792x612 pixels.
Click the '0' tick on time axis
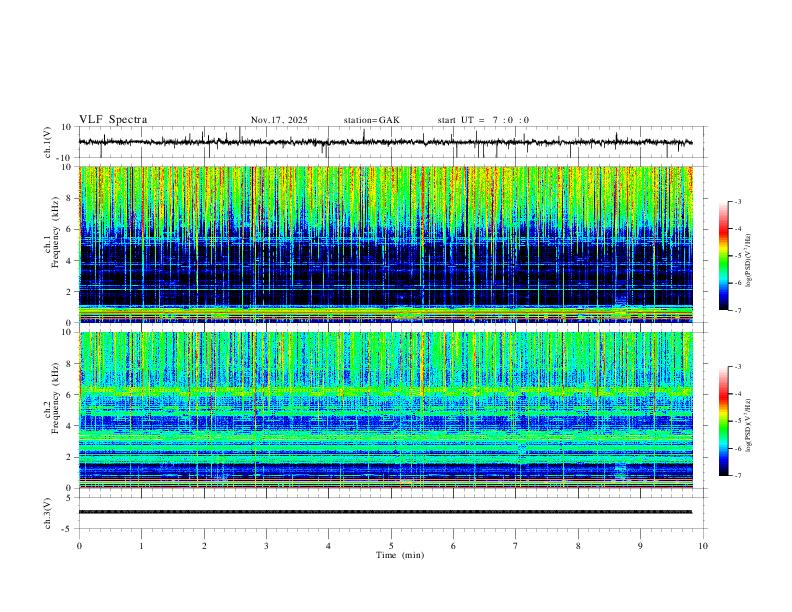[79, 546]
